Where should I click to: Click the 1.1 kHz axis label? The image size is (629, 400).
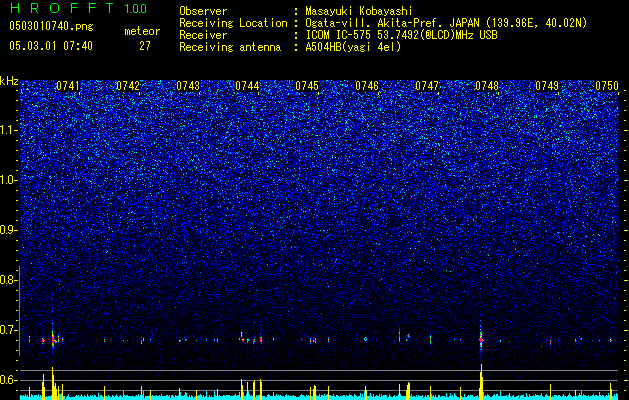click(x=9, y=130)
